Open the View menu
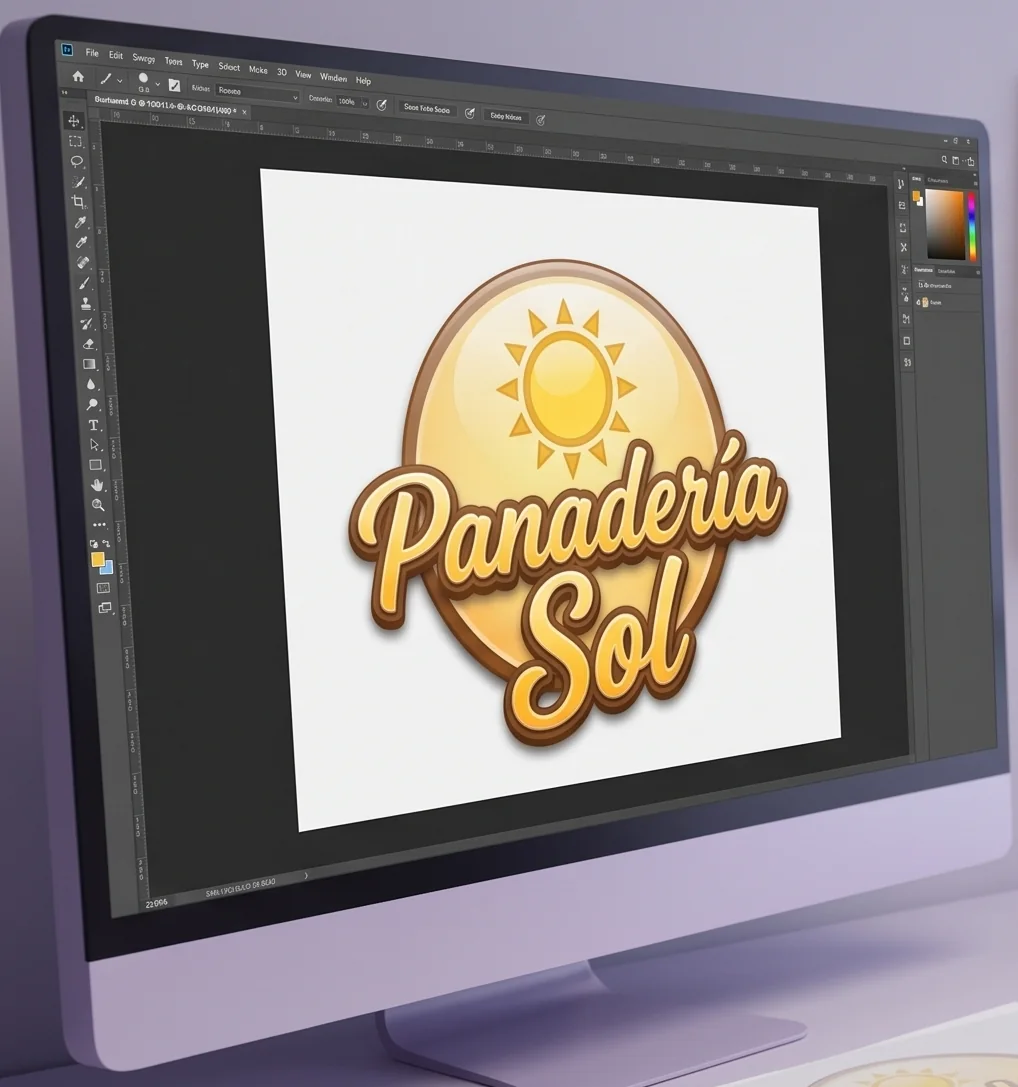Image resolution: width=1018 pixels, height=1087 pixels. 303,74
